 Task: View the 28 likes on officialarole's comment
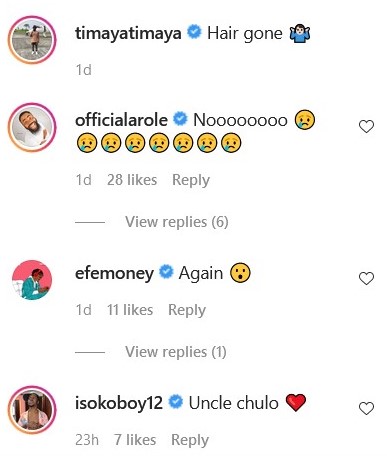click(132, 180)
